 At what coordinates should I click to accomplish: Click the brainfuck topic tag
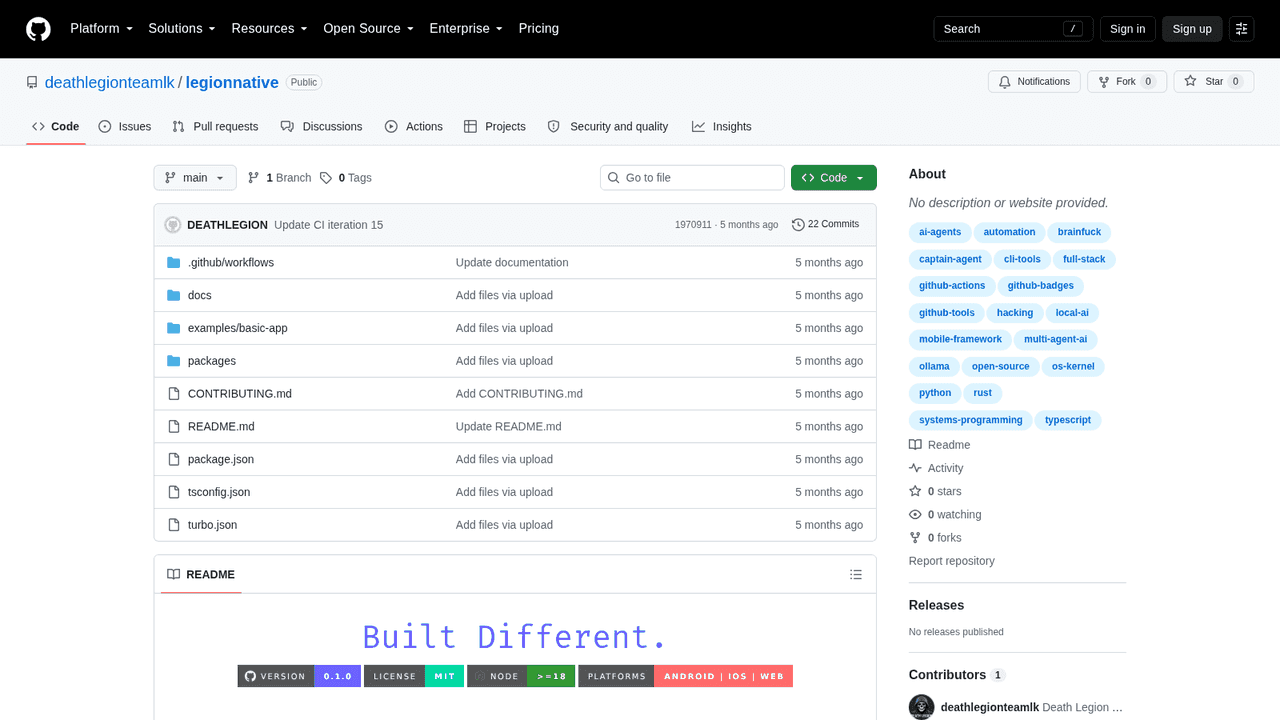point(1079,232)
